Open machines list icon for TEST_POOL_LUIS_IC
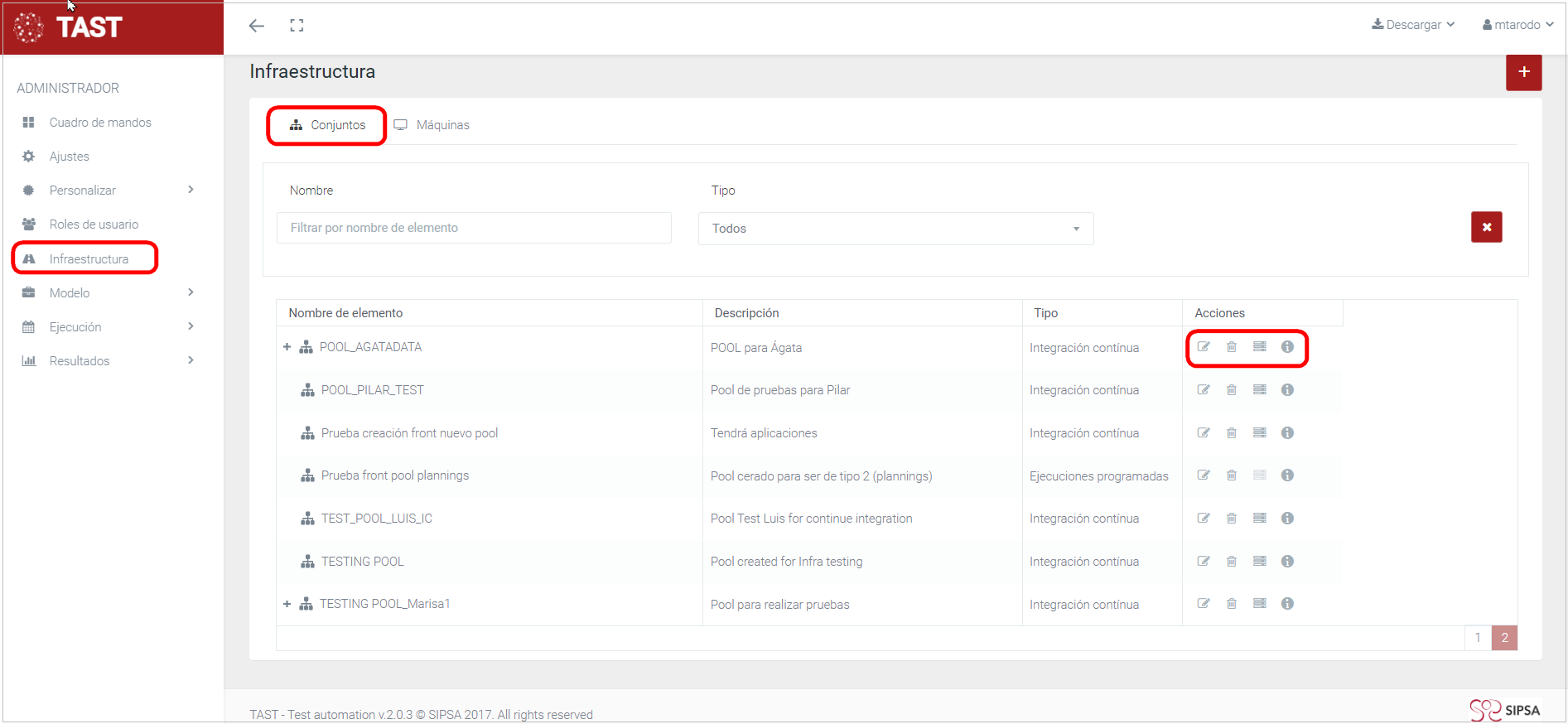Screen dimensions: 1568x724 pos(1259,519)
